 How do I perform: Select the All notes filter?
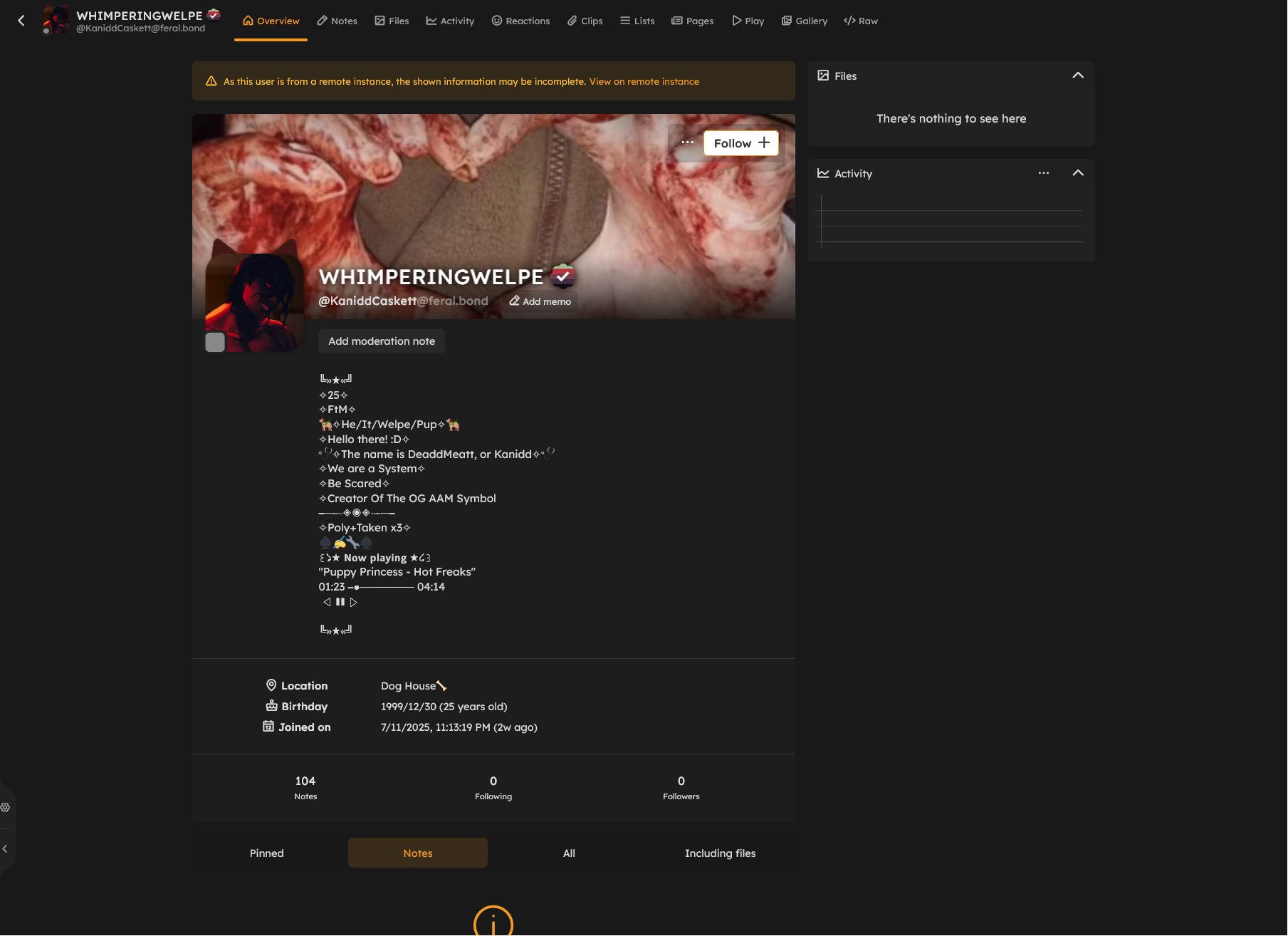click(x=569, y=853)
